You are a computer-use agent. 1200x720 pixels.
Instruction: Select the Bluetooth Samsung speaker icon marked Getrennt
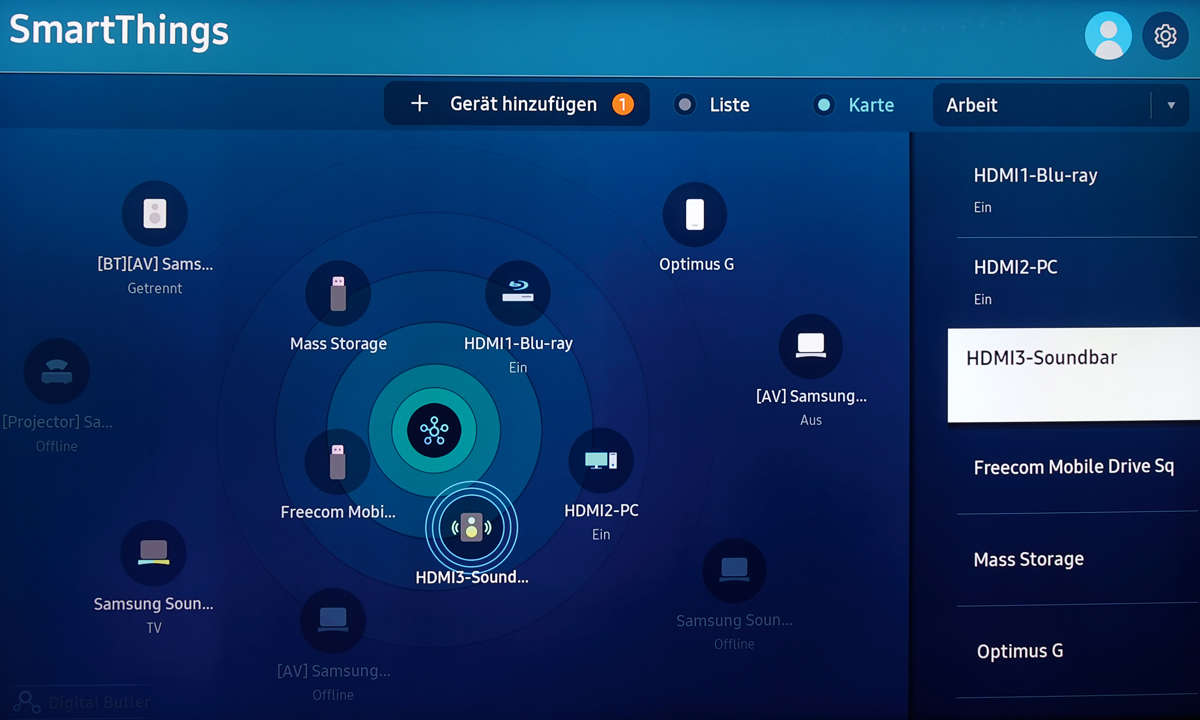click(155, 213)
